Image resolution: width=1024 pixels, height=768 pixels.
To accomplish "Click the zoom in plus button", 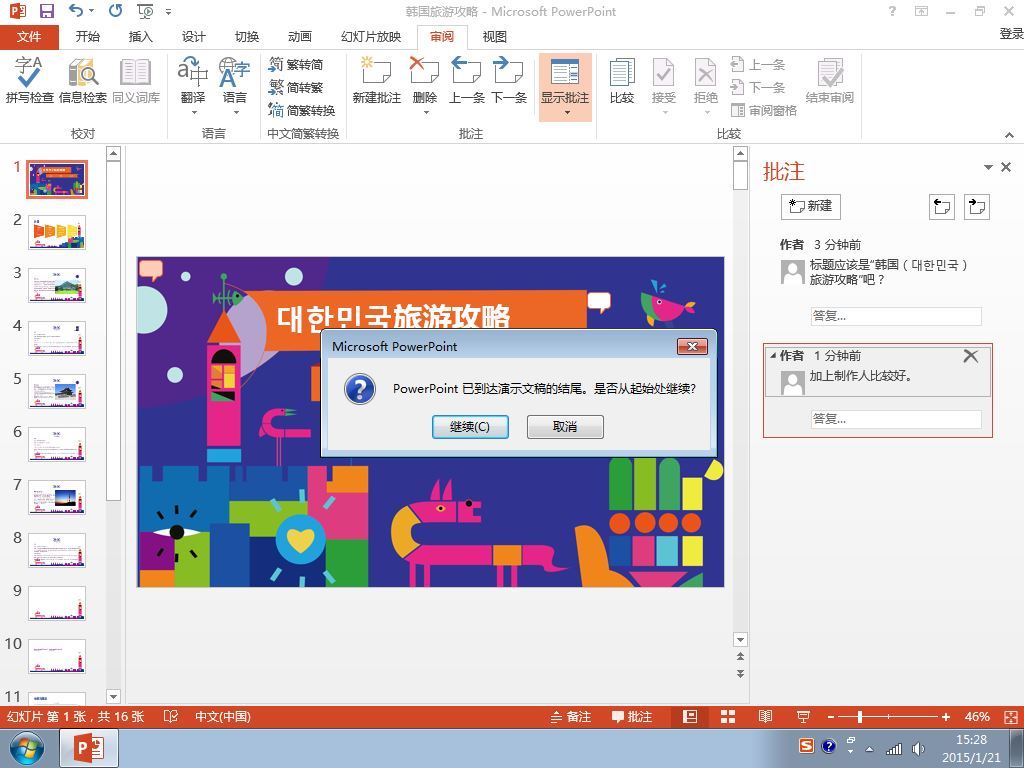I will pos(946,717).
